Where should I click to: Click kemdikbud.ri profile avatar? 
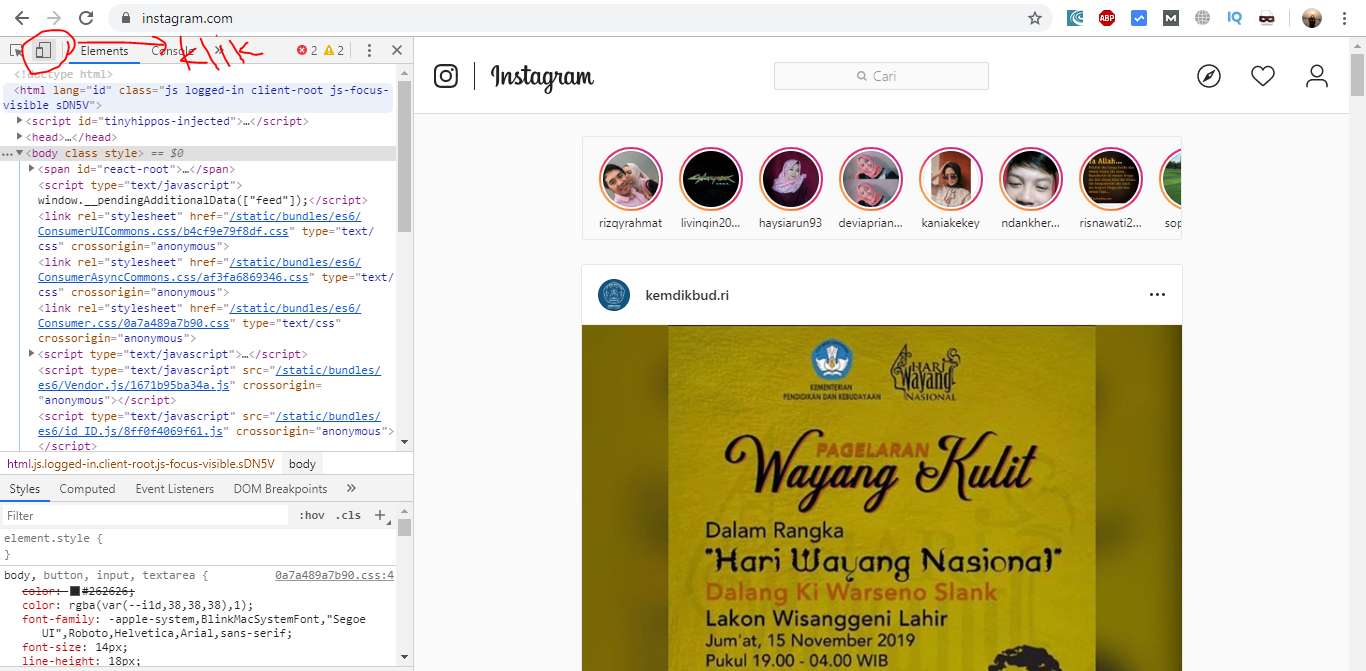pos(614,295)
